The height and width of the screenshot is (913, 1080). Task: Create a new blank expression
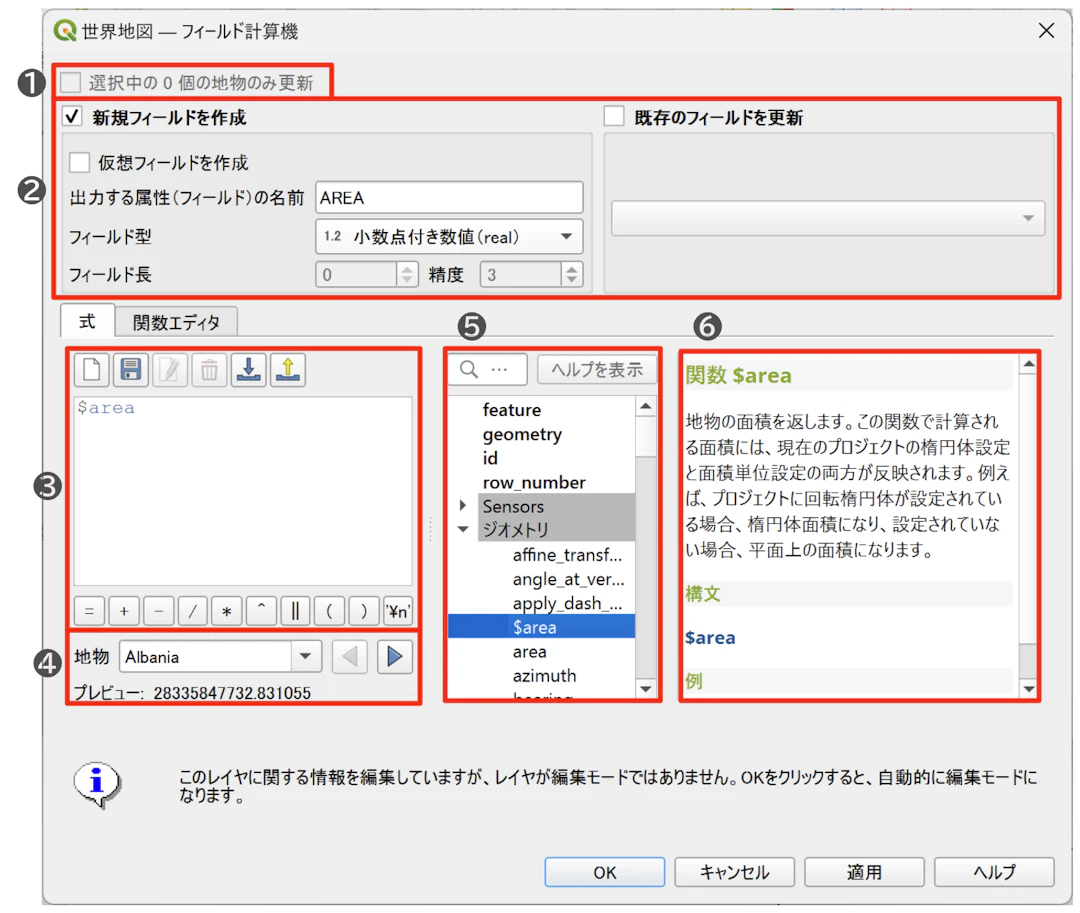[91, 370]
